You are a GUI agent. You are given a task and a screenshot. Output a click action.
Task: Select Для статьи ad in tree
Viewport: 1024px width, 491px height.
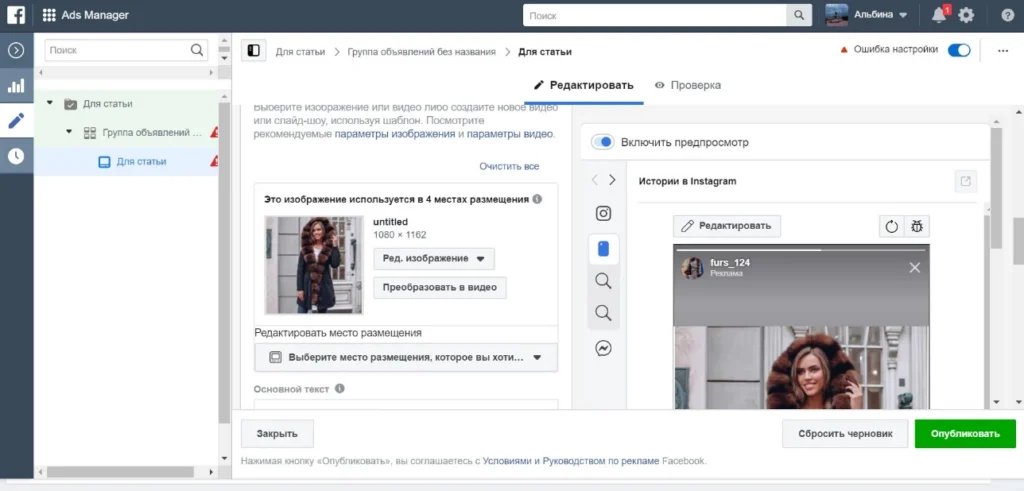[141, 161]
